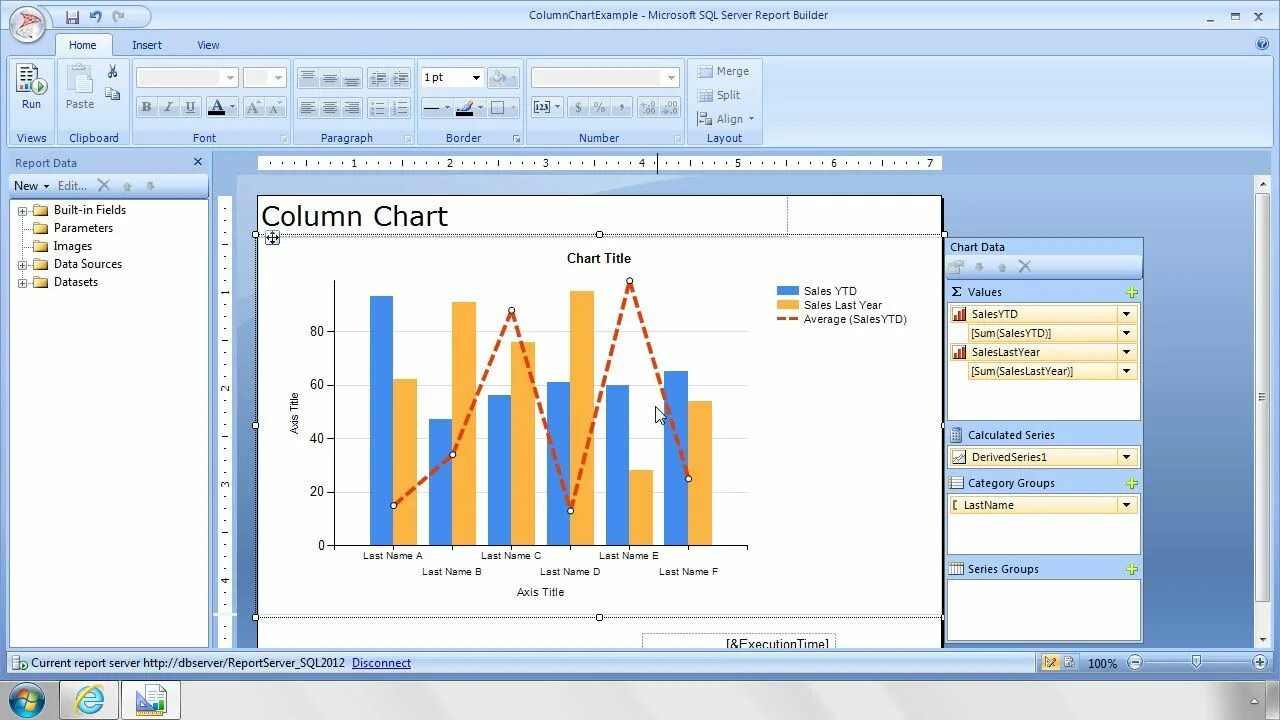Switch to the Home ribbon tab

click(83, 45)
